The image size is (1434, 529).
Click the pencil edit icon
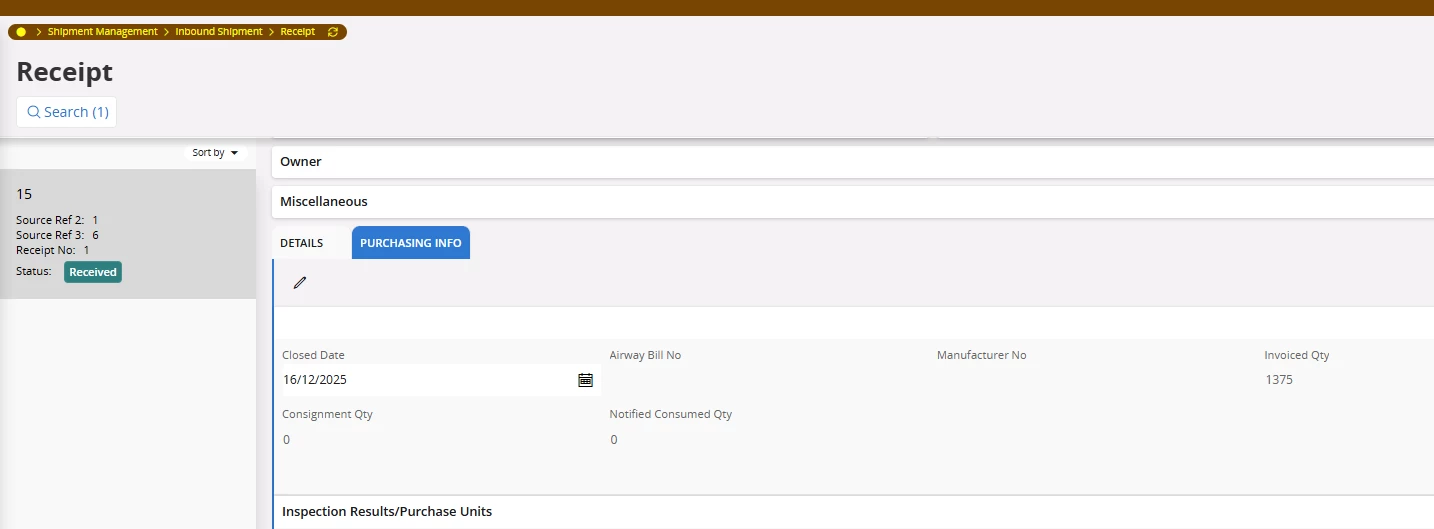pyautogui.click(x=299, y=283)
